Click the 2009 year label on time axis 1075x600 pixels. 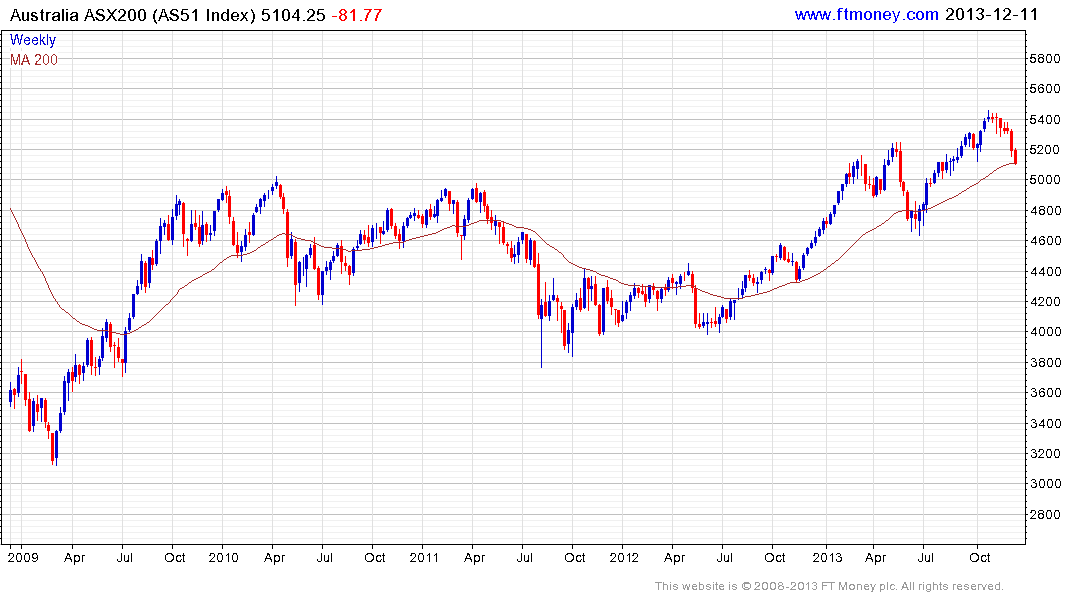tap(23, 557)
